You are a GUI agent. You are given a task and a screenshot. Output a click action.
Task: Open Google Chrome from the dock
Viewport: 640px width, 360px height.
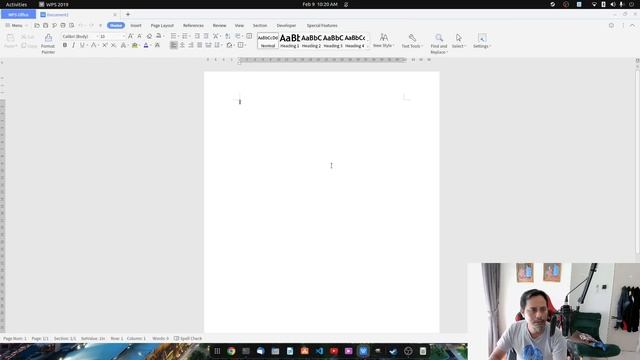click(x=231, y=351)
